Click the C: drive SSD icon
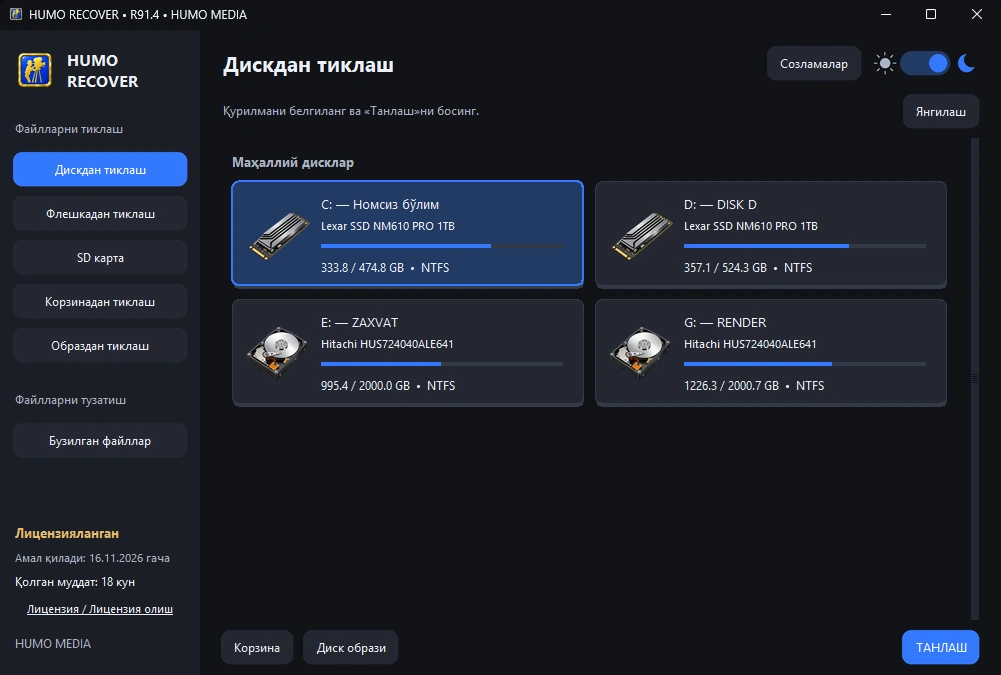1001x675 pixels. coord(280,235)
